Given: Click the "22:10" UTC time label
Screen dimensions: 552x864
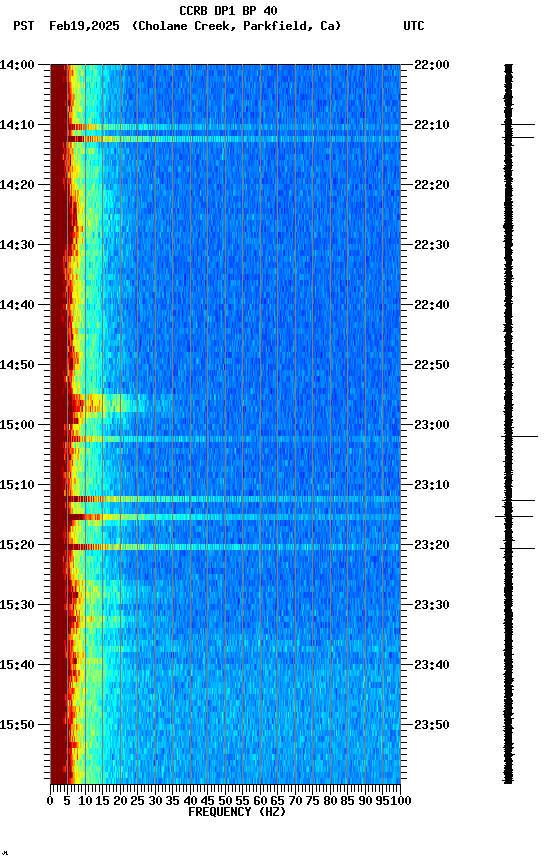Looking at the screenshot, I should coord(432,125).
